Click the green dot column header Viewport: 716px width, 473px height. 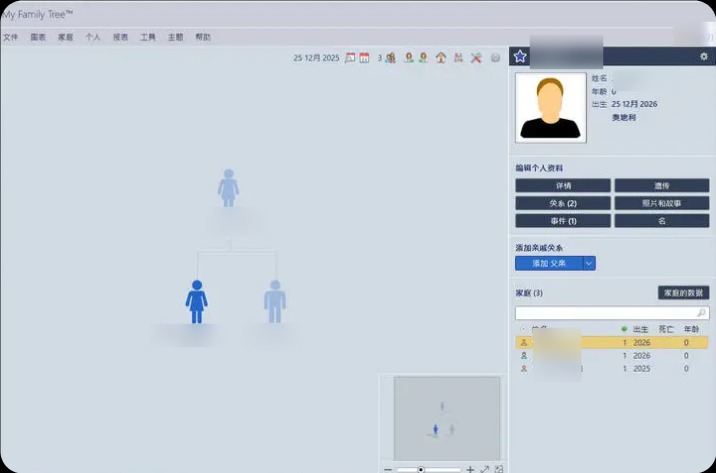click(624, 329)
